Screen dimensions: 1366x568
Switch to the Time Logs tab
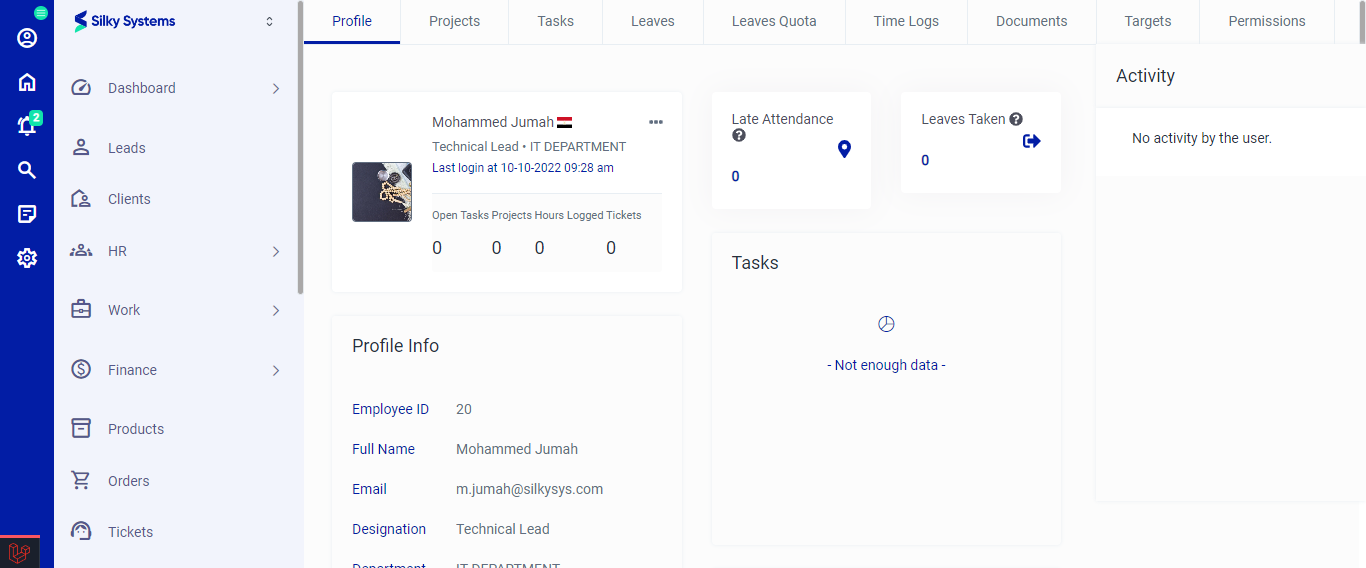click(906, 21)
